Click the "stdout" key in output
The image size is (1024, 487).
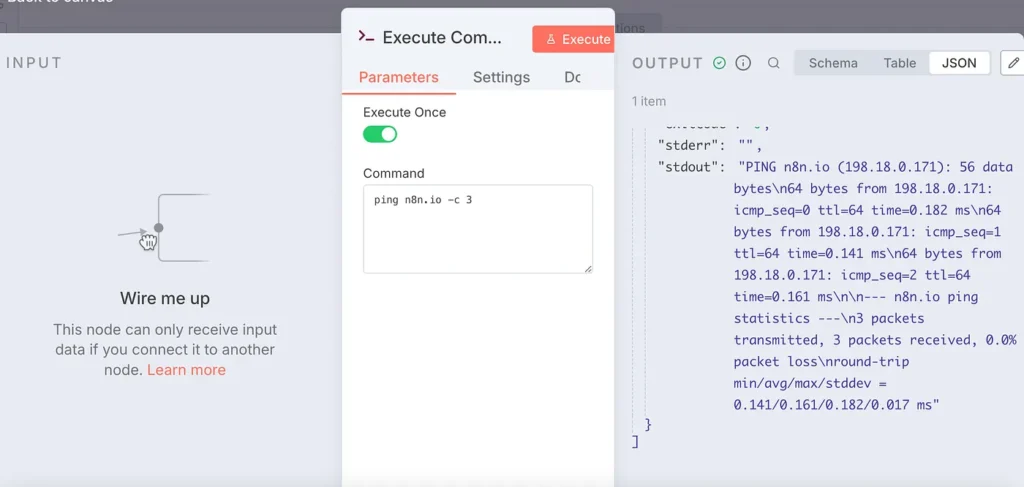point(690,166)
